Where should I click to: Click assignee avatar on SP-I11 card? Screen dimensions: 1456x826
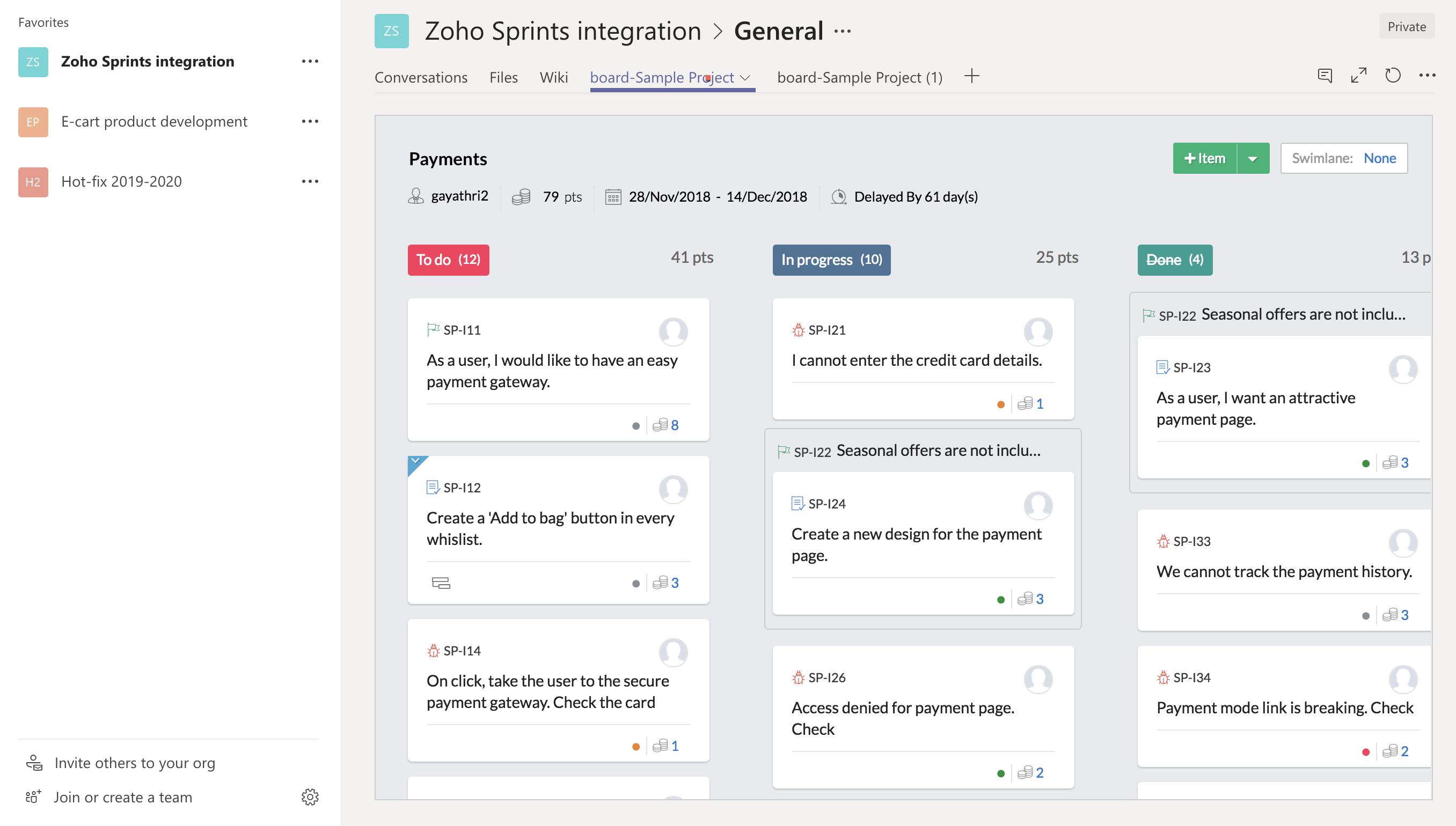(673, 331)
